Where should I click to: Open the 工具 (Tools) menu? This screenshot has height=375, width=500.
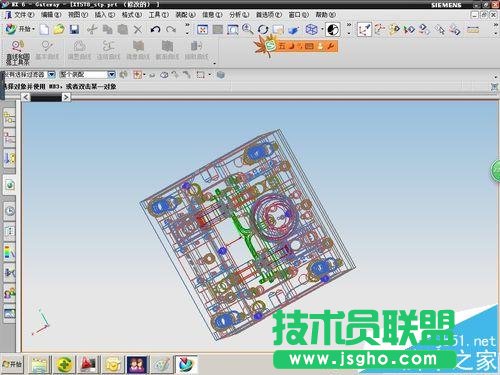pyautogui.click(x=158, y=15)
